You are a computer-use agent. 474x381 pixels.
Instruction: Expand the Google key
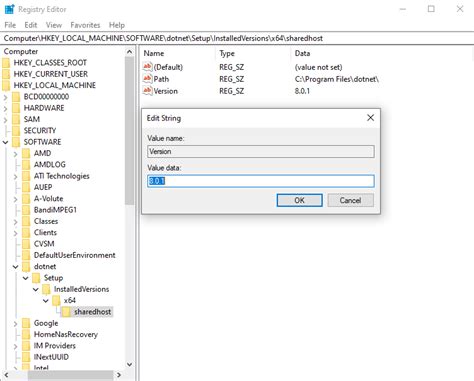point(15,324)
